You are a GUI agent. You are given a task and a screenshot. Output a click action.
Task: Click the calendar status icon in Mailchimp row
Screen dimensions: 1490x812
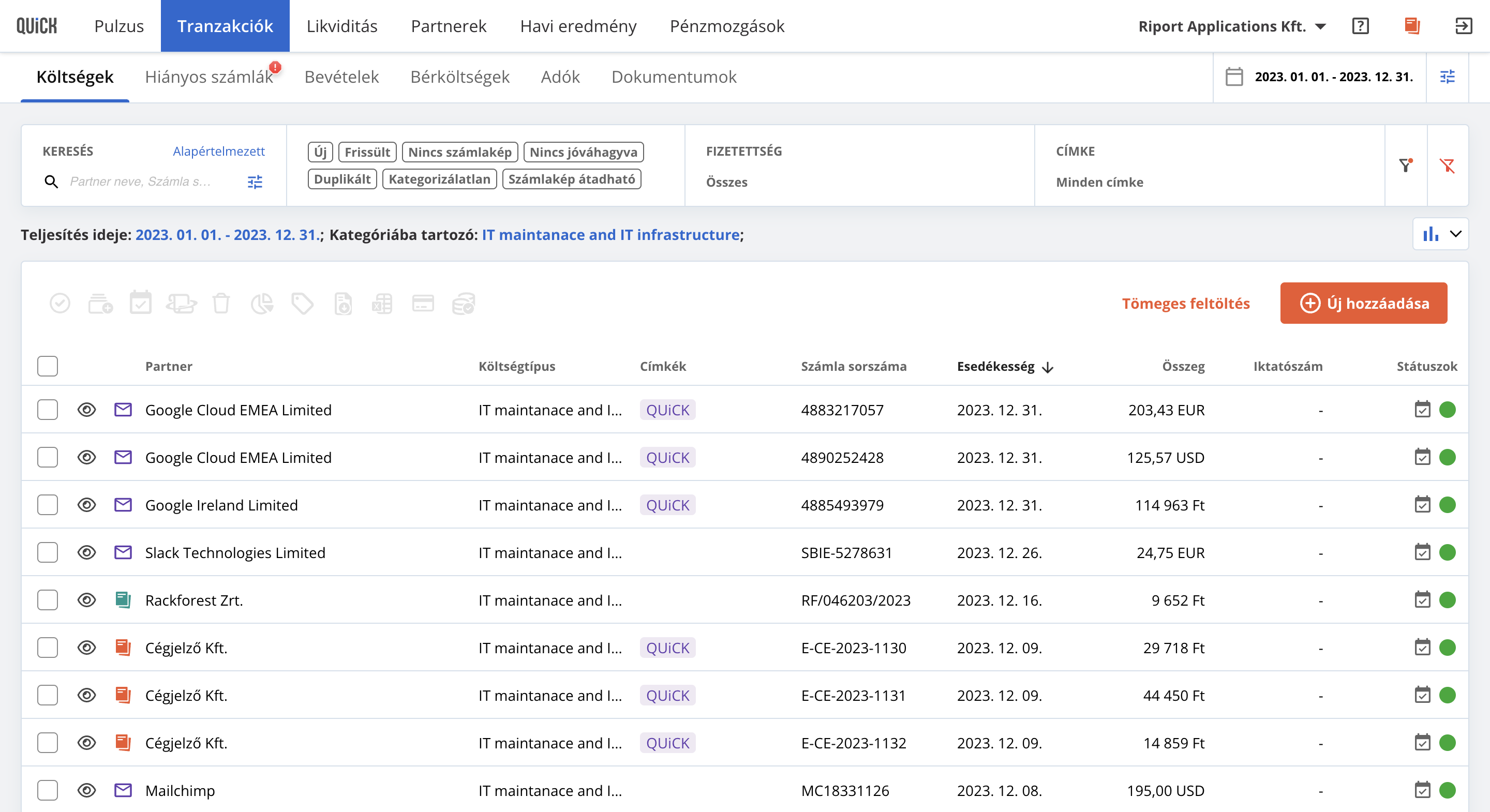[1422, 790]
